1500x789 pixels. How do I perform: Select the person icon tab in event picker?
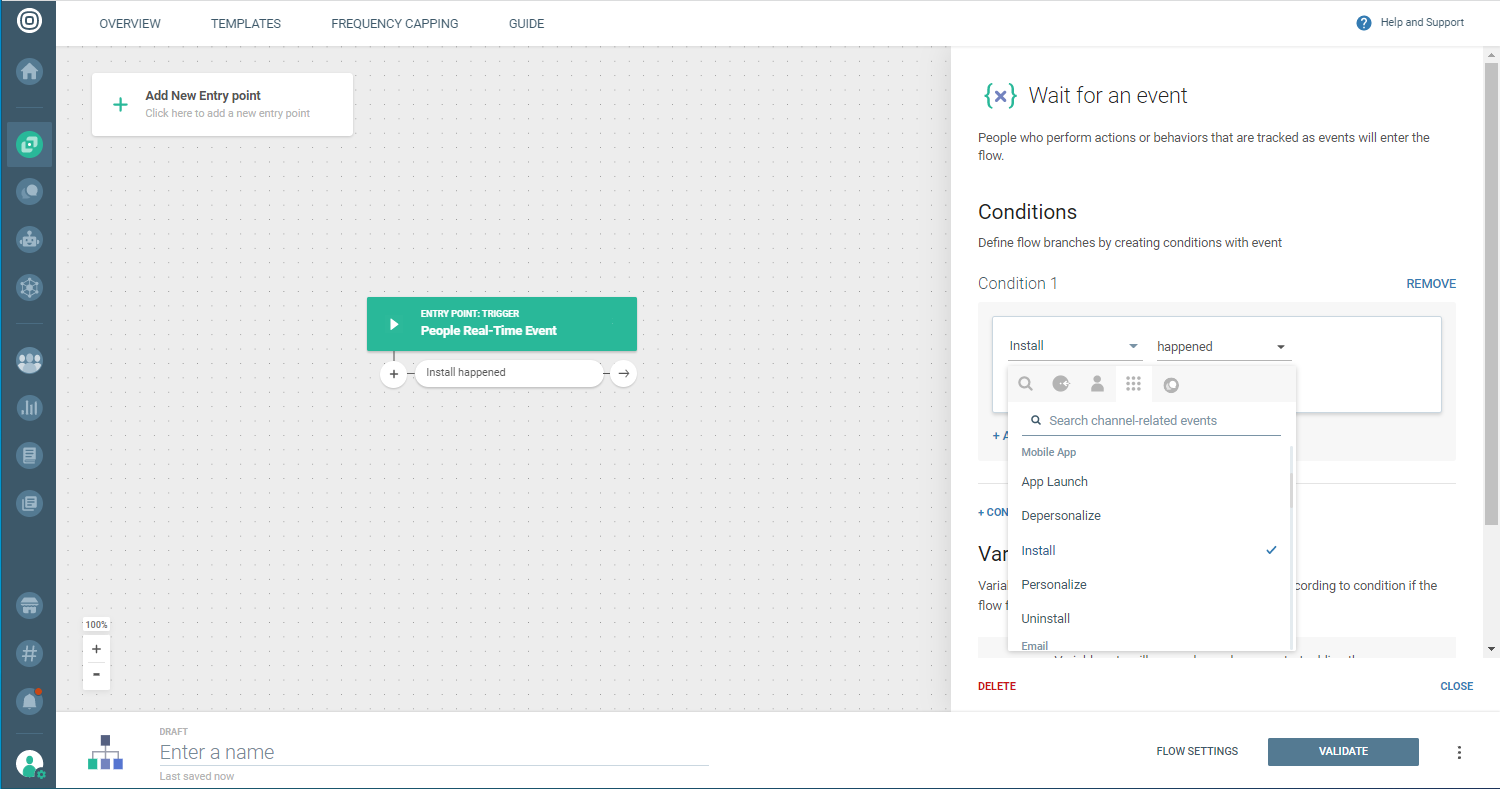click(1097, 384)
